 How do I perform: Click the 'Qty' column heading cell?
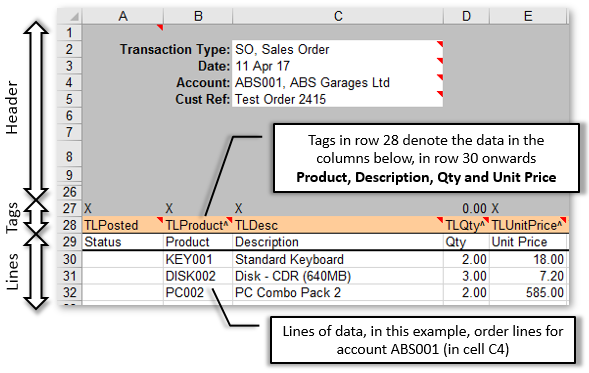466,242
